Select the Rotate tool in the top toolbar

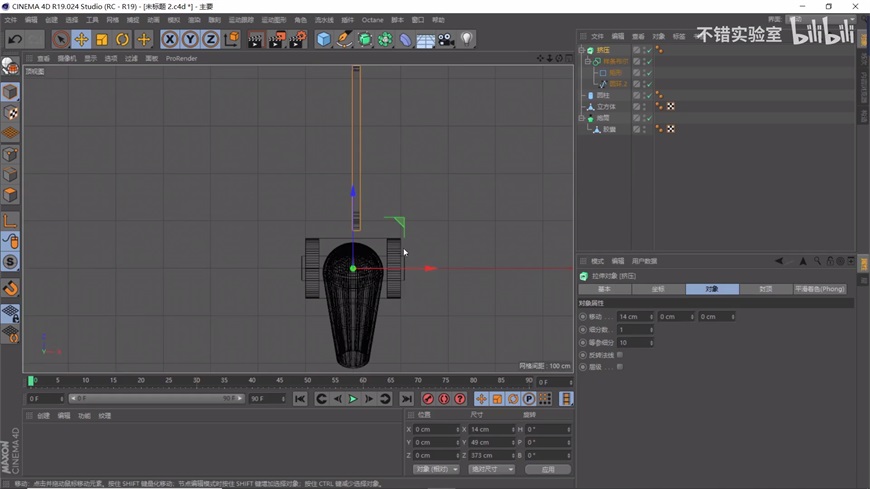tap(122, 39)
